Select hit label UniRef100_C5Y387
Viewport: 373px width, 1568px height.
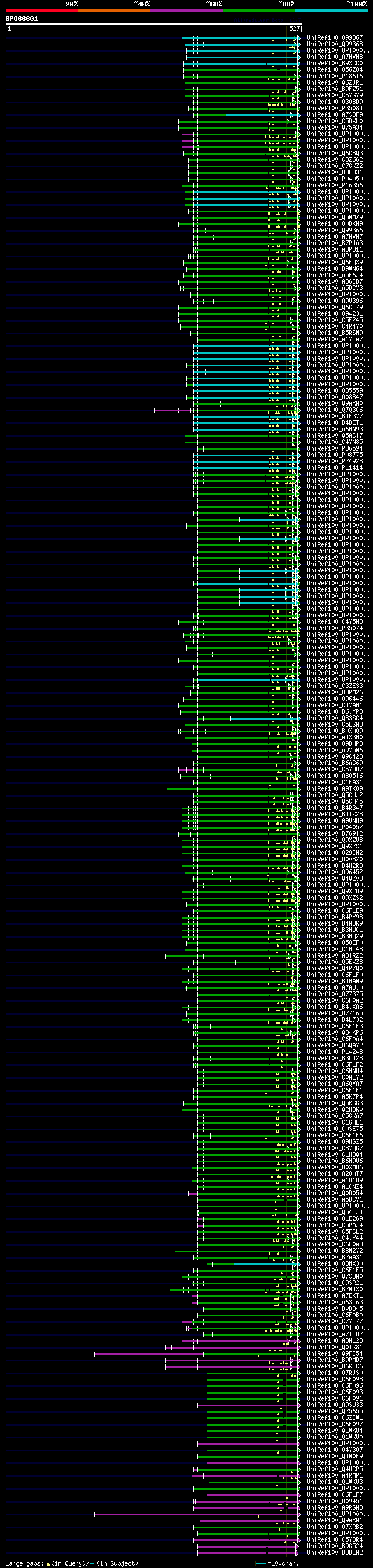[335, 769]
